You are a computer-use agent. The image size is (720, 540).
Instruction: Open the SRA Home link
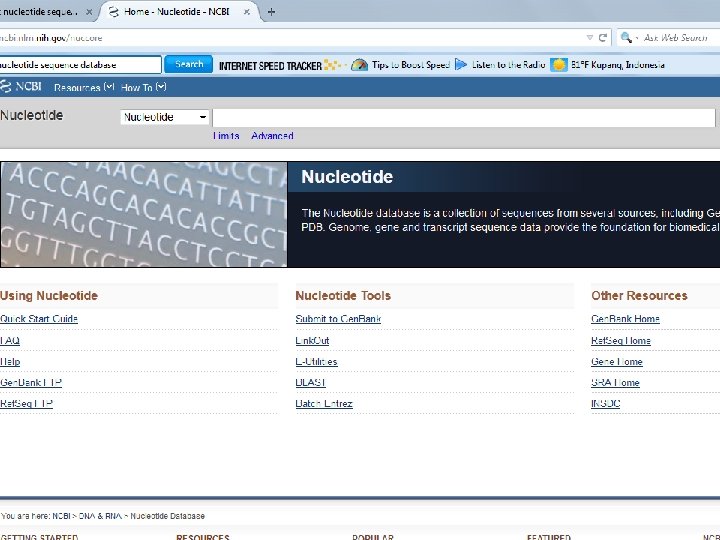point(615,382)
